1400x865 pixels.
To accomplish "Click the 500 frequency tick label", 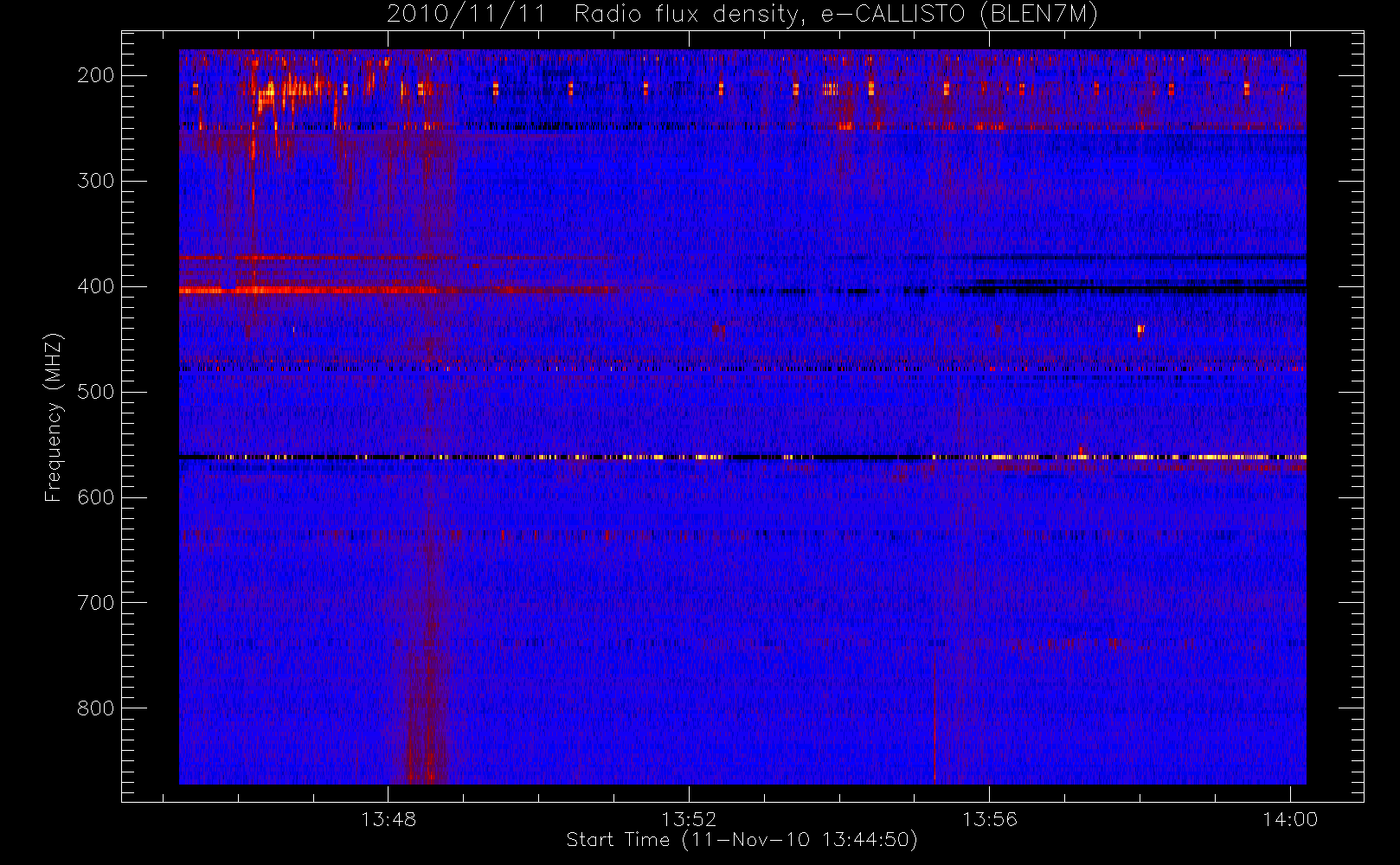I will pos(96,392).
